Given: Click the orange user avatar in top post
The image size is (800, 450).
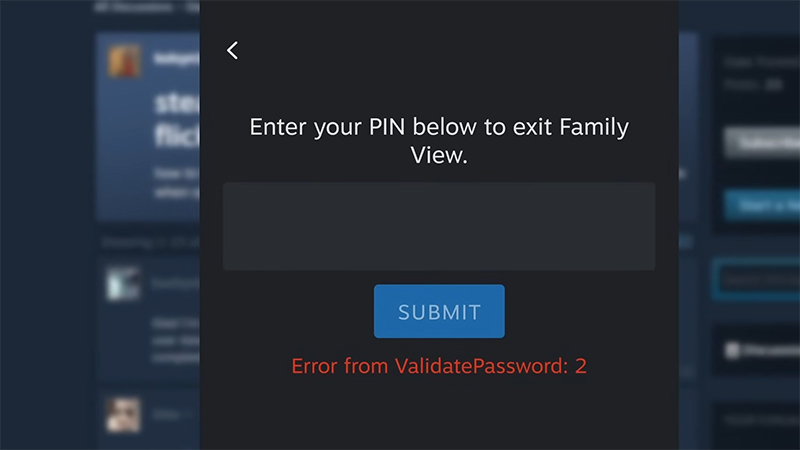Looking at the screenshot, I should coord(124,61).
